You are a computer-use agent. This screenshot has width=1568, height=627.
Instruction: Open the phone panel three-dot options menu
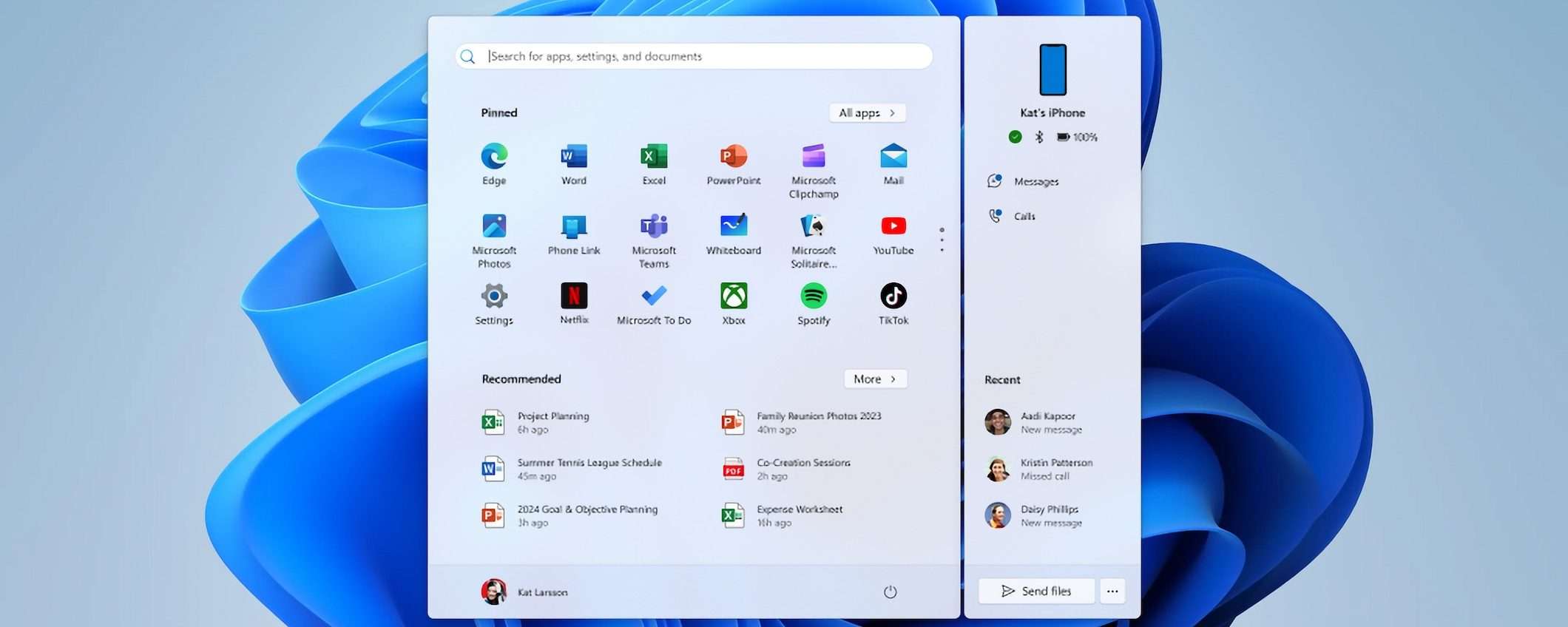click(x=1112, y=591)
